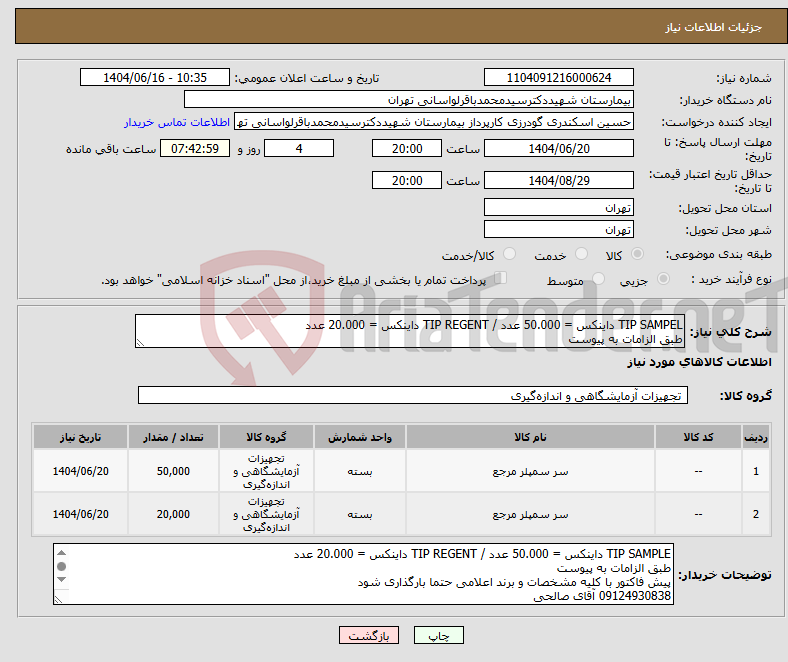788x662 pixels.
Task: Click the نام کالا column header
Action: [530, 437]
